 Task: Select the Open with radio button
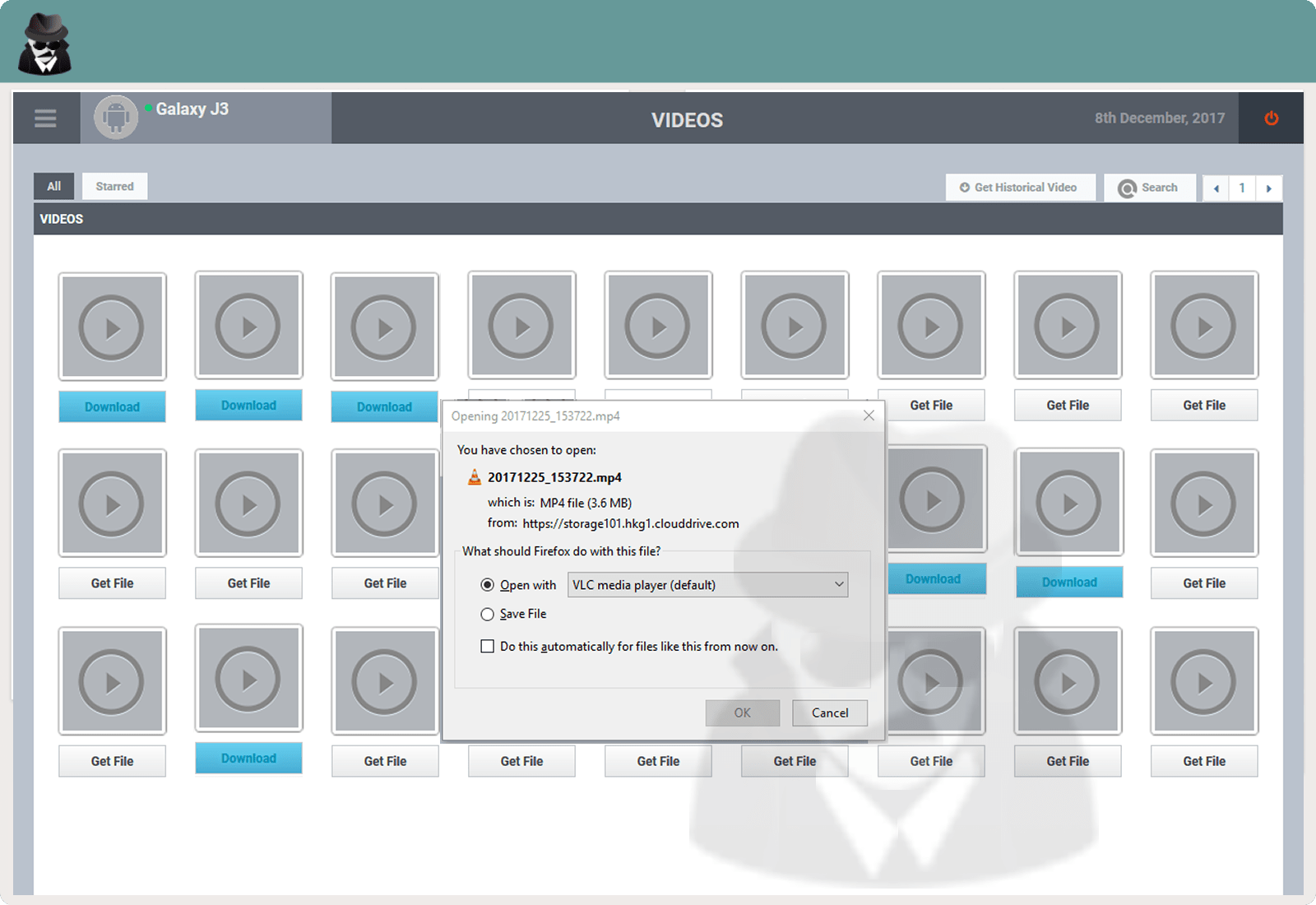point(488,585)
